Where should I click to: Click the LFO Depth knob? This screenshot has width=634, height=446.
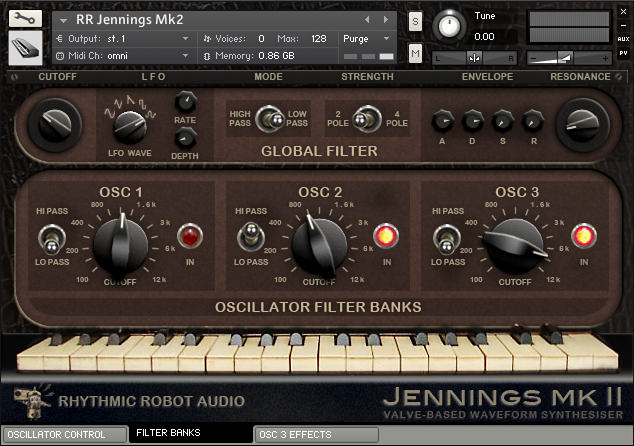[x=186, y=138]
